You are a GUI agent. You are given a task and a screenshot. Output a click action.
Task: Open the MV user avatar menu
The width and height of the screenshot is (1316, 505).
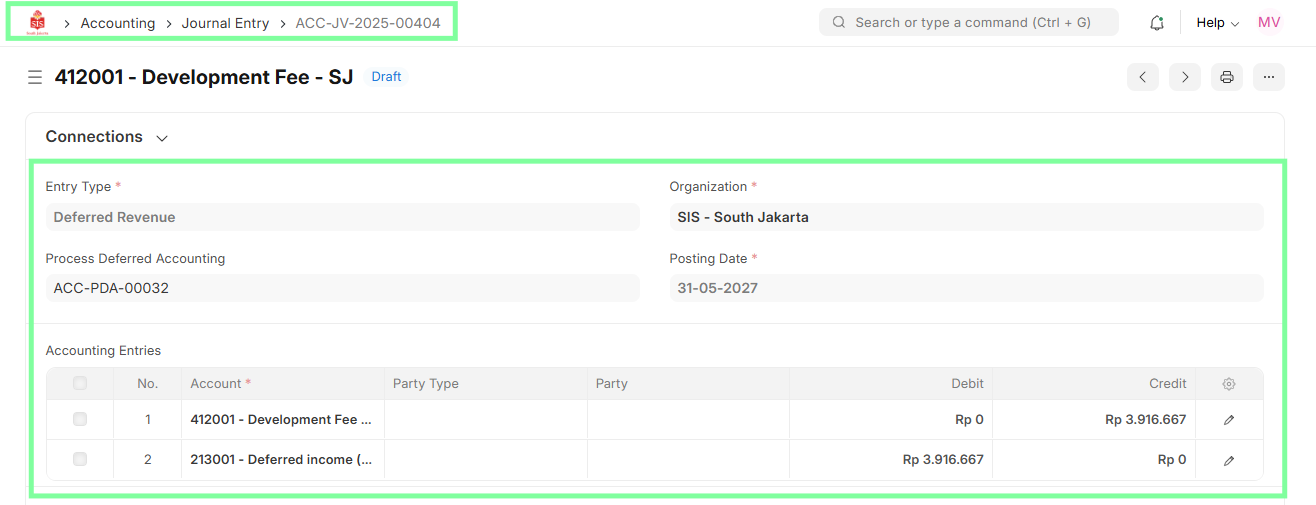(1269, 23)
